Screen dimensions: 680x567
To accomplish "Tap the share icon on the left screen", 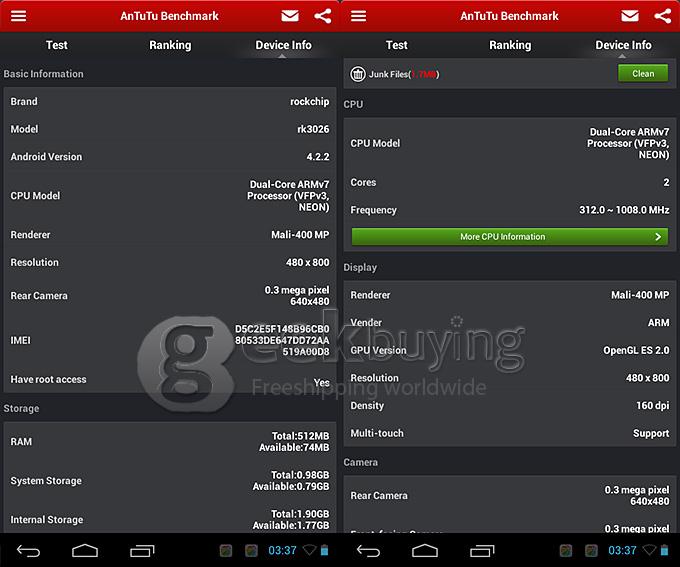I will [322, 16].
